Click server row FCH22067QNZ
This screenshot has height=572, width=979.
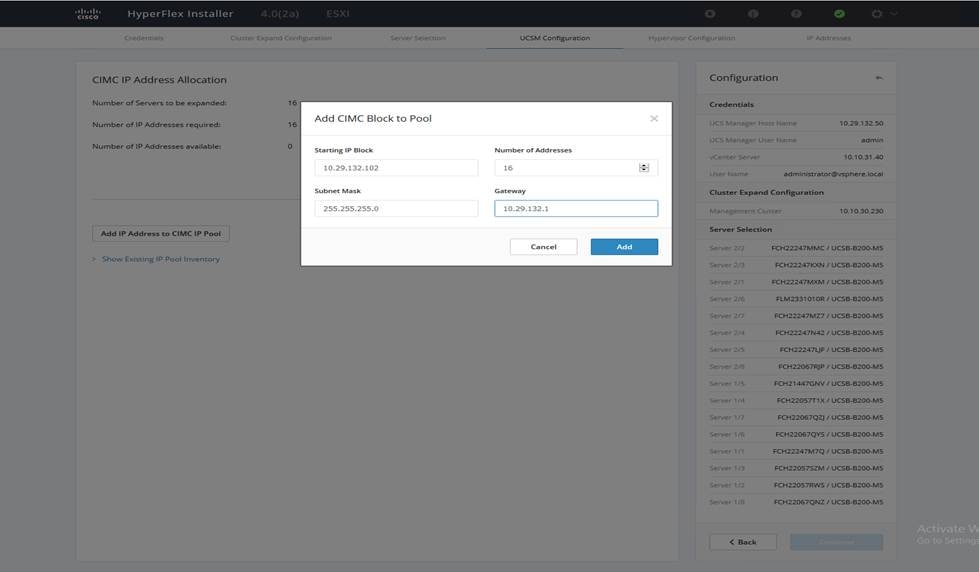796,502
